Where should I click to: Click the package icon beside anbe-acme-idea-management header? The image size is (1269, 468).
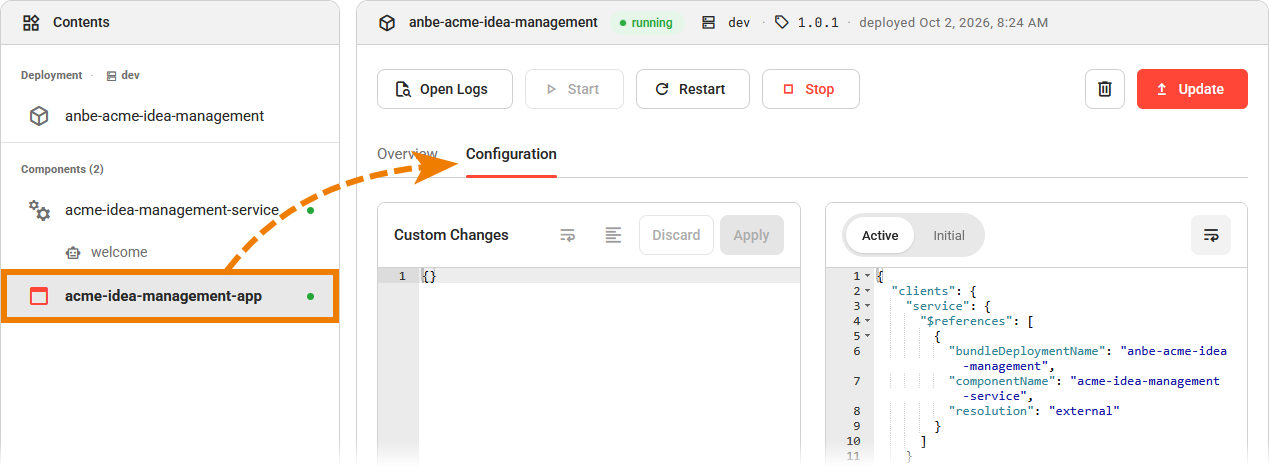(x=387, y=22)
